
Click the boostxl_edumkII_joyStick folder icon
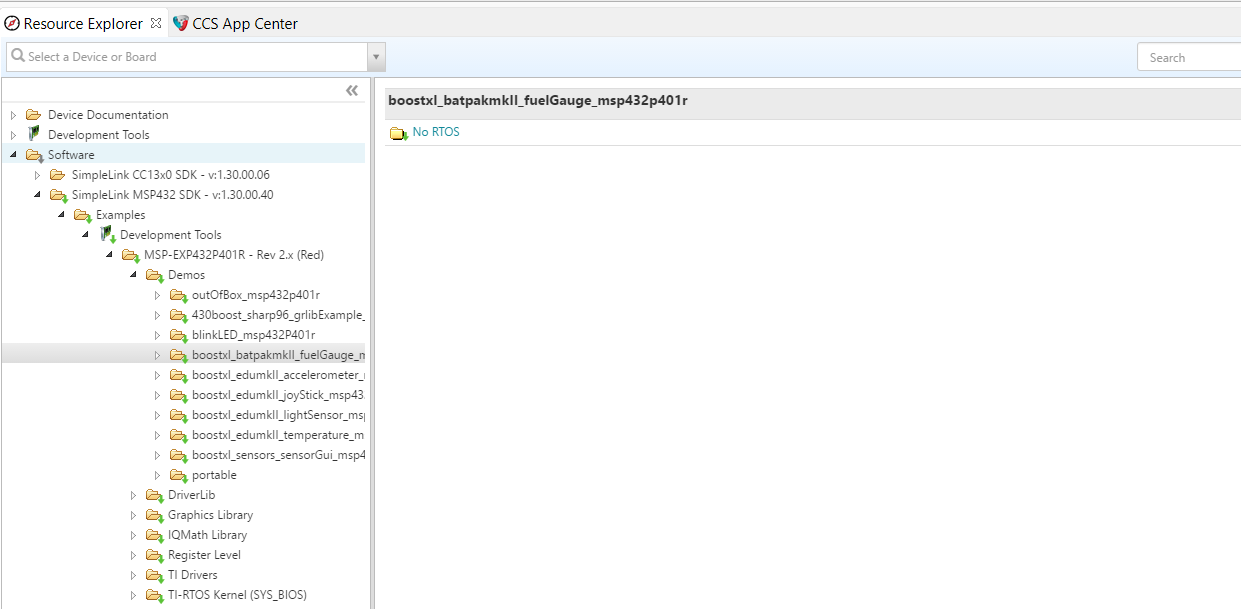(178, 395)
